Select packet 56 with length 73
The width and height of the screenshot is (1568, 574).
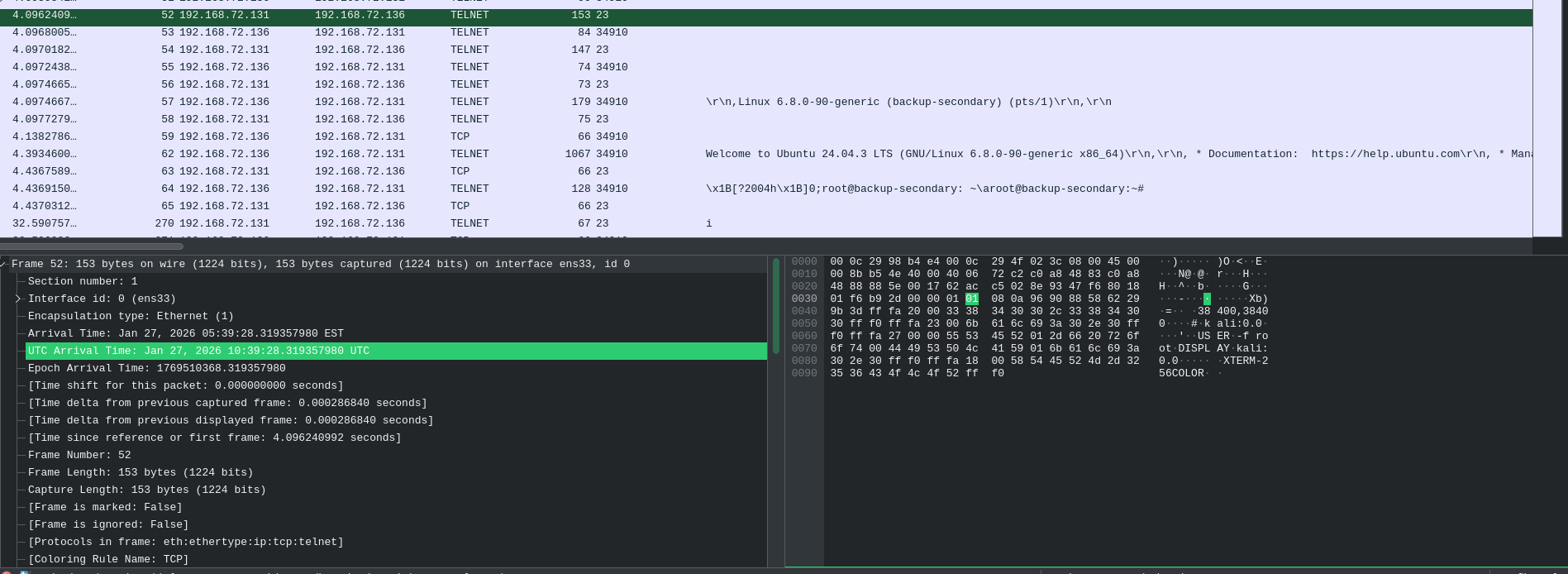point(766,84)
